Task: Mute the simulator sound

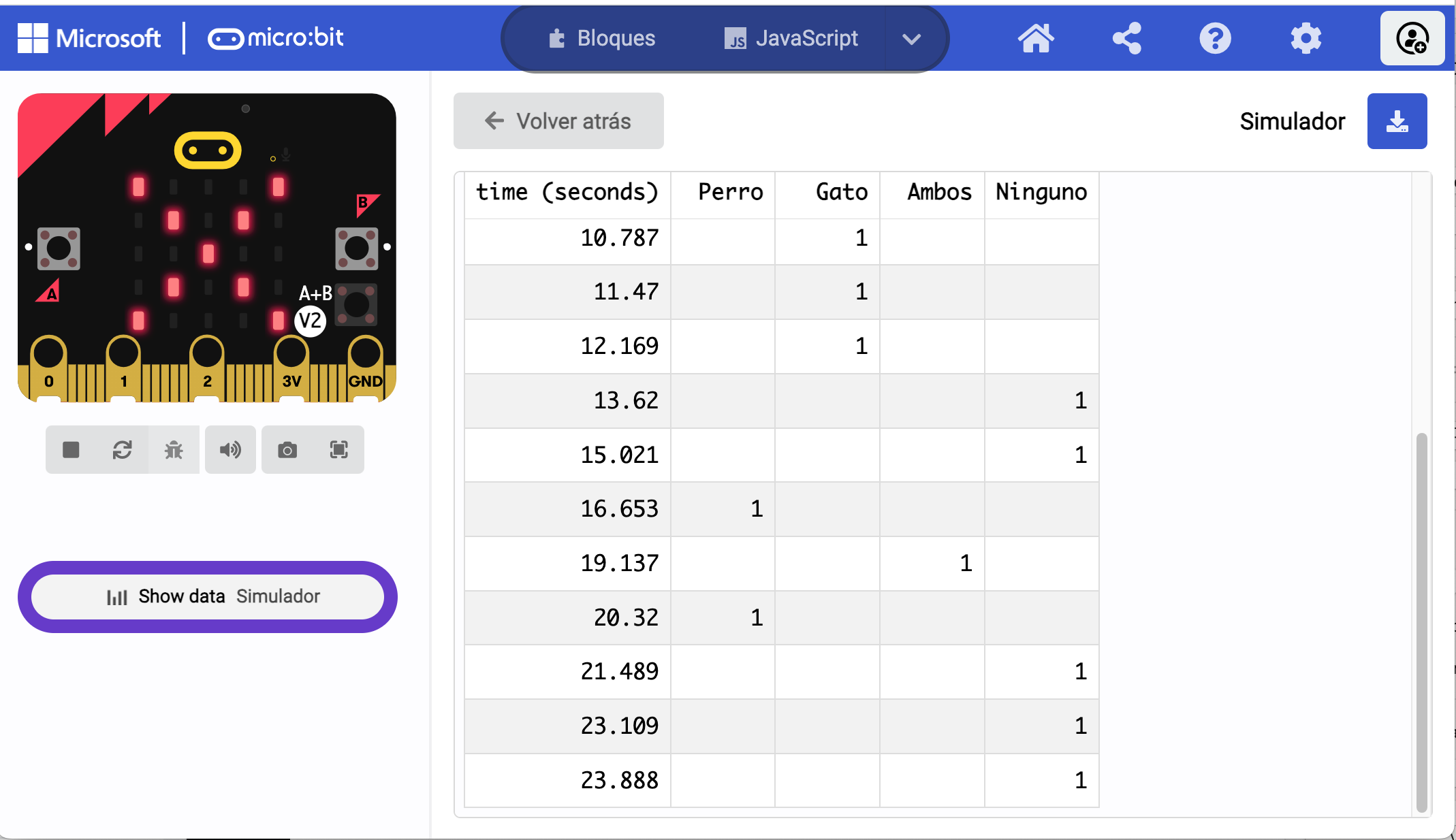Action: (230, 449)
